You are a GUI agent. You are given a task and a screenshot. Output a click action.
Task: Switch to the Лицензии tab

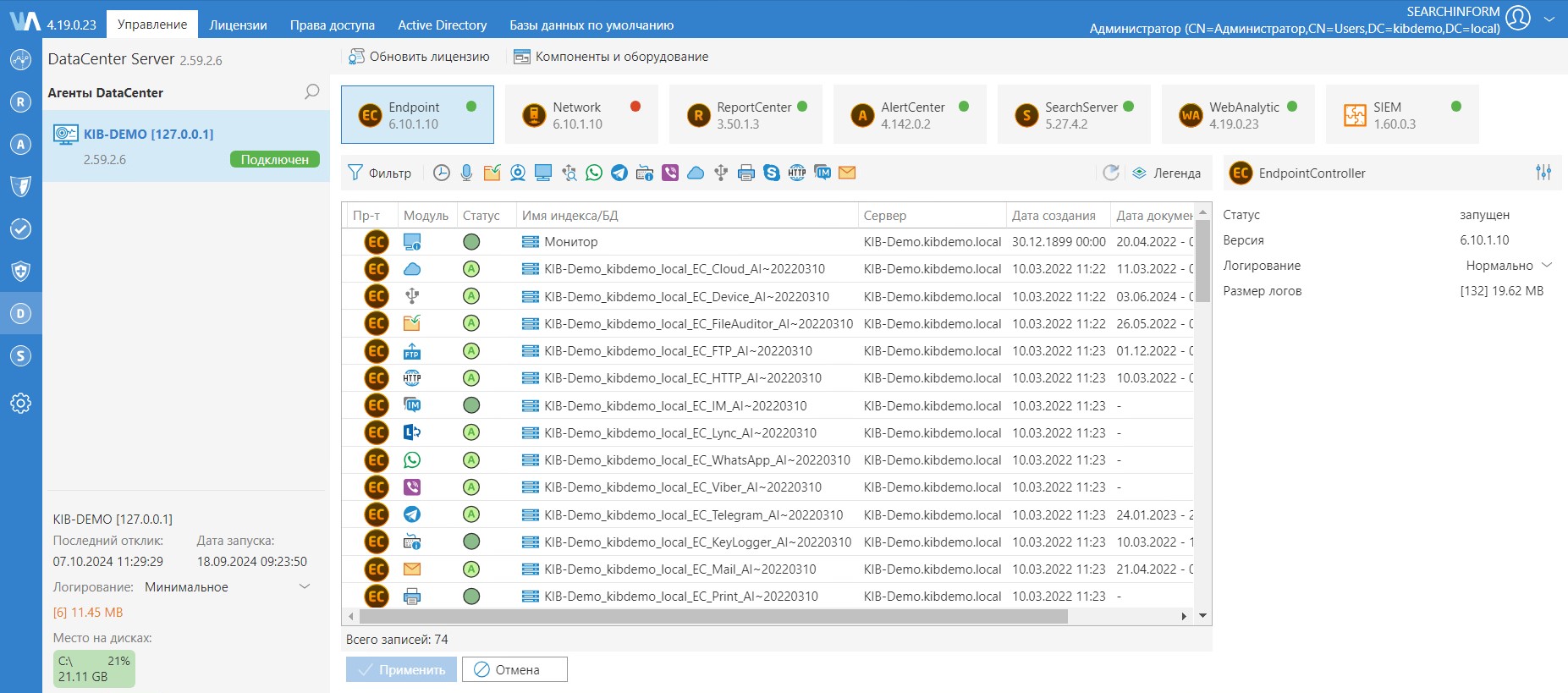[238, 25]
